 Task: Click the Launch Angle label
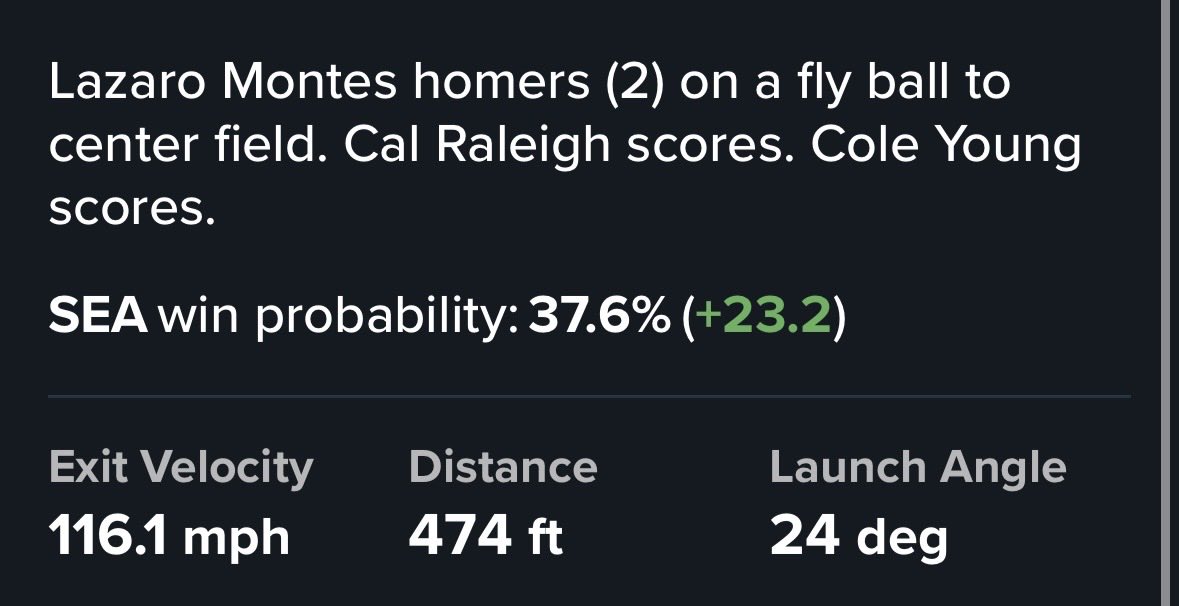tap(918, 468)
